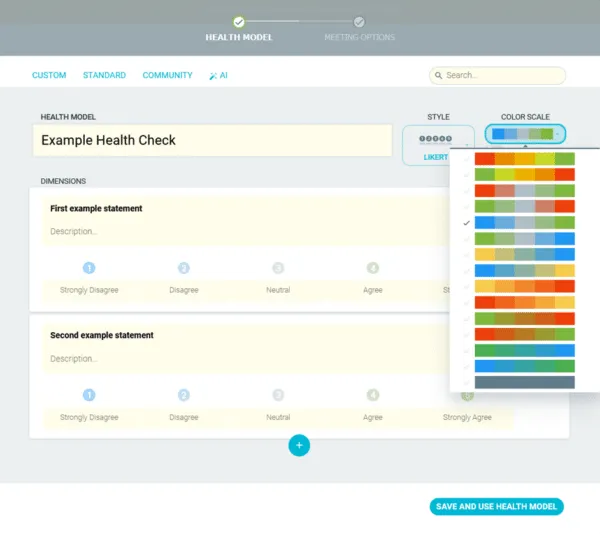Open the Color Scale dropdown
This screenshot has width=600, height=534.
click(x=525, y=134)
